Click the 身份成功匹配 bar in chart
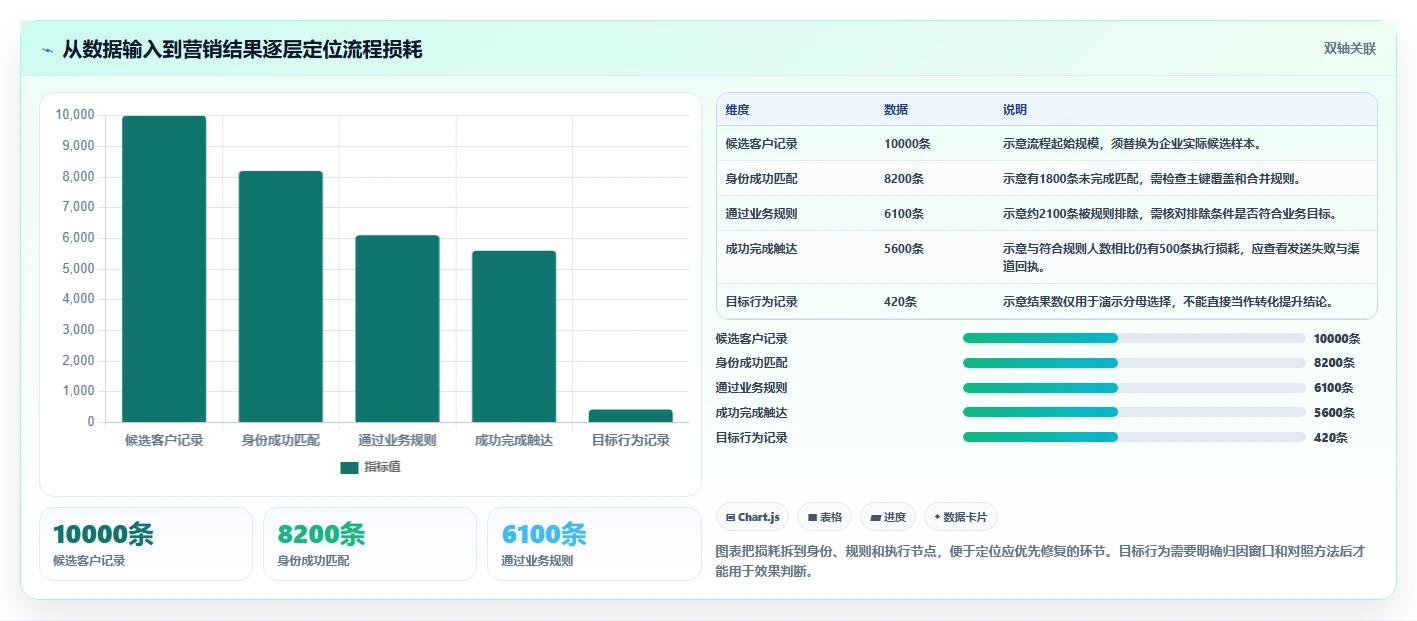1417x621 pixels. [281, 297]
